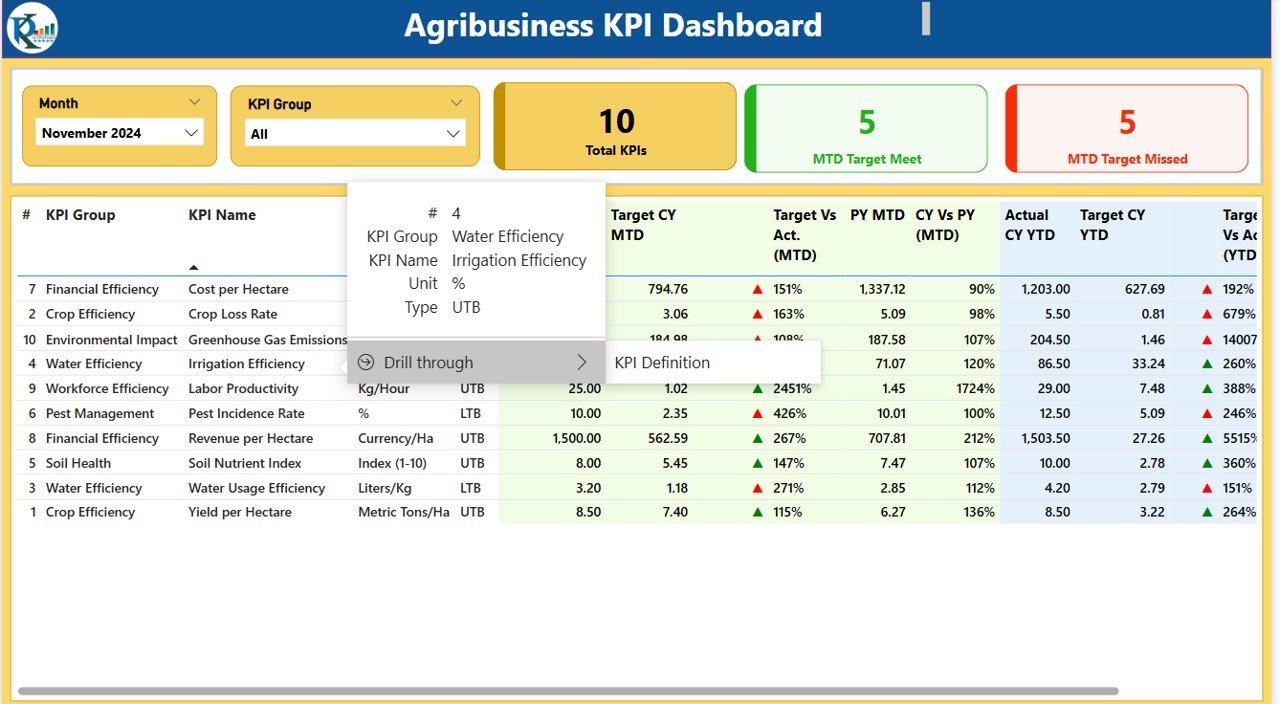Click the MTD Target Meet card
Screen dimensions: 1280x704
pyautogui.click(x=866, y=129)
